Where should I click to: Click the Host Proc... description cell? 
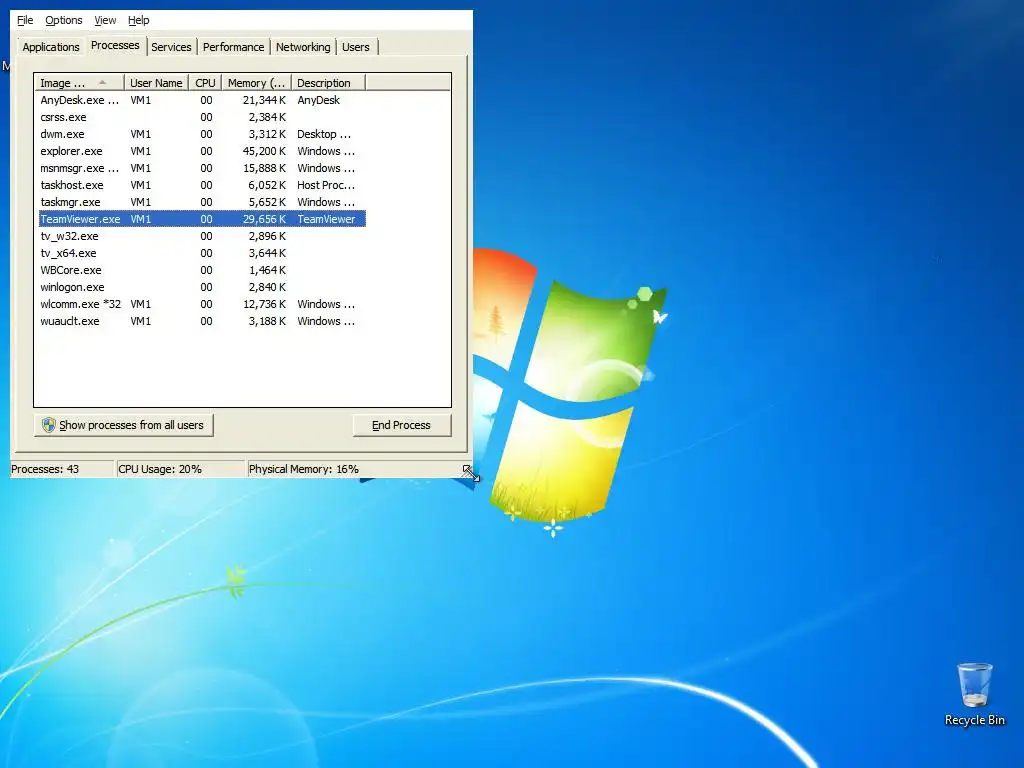tap(326, 185)
